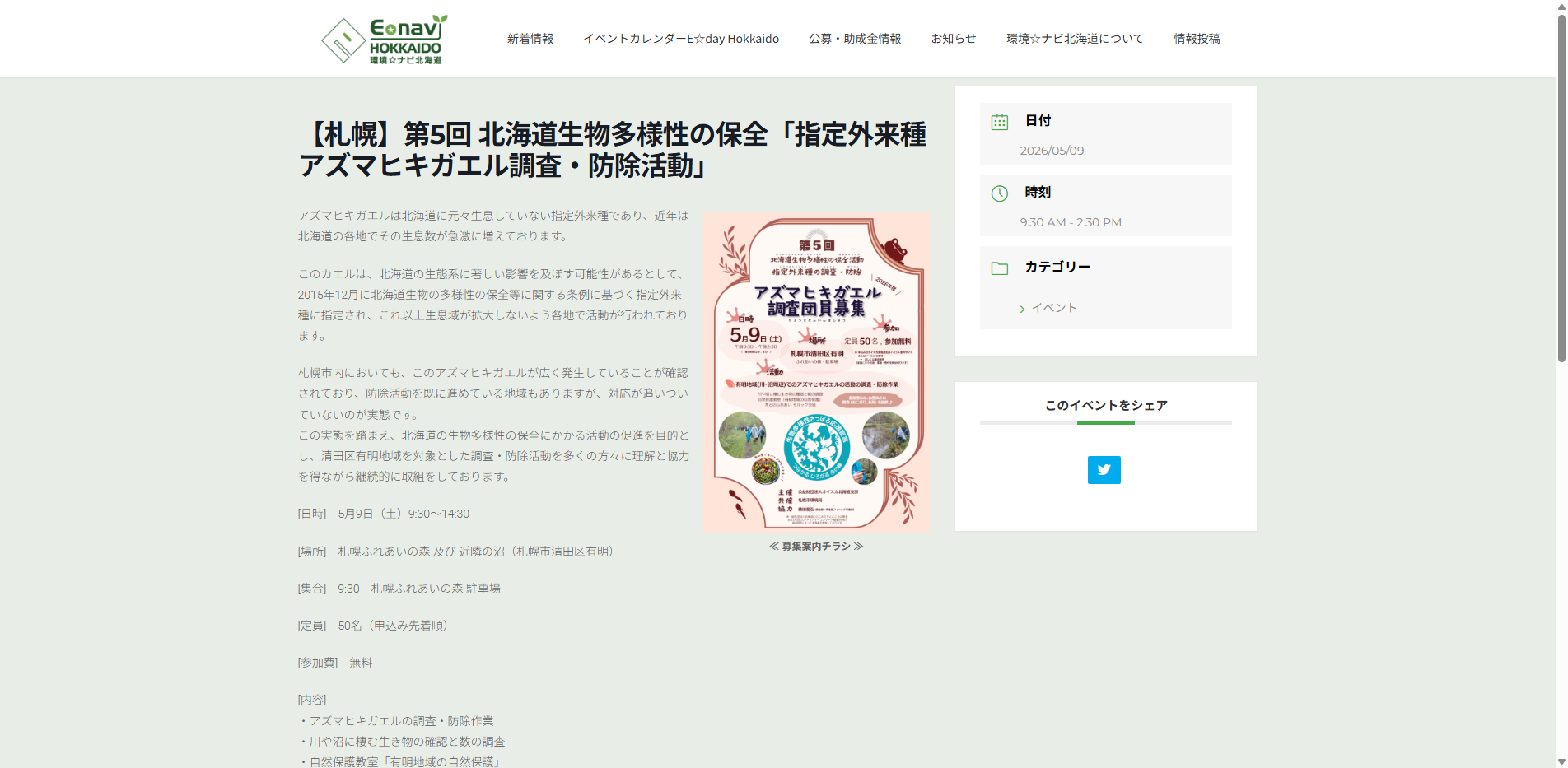Click the このイベントをシェア heading
The height and width of the screenshot is (768, 1568).
pos(1106,405)
